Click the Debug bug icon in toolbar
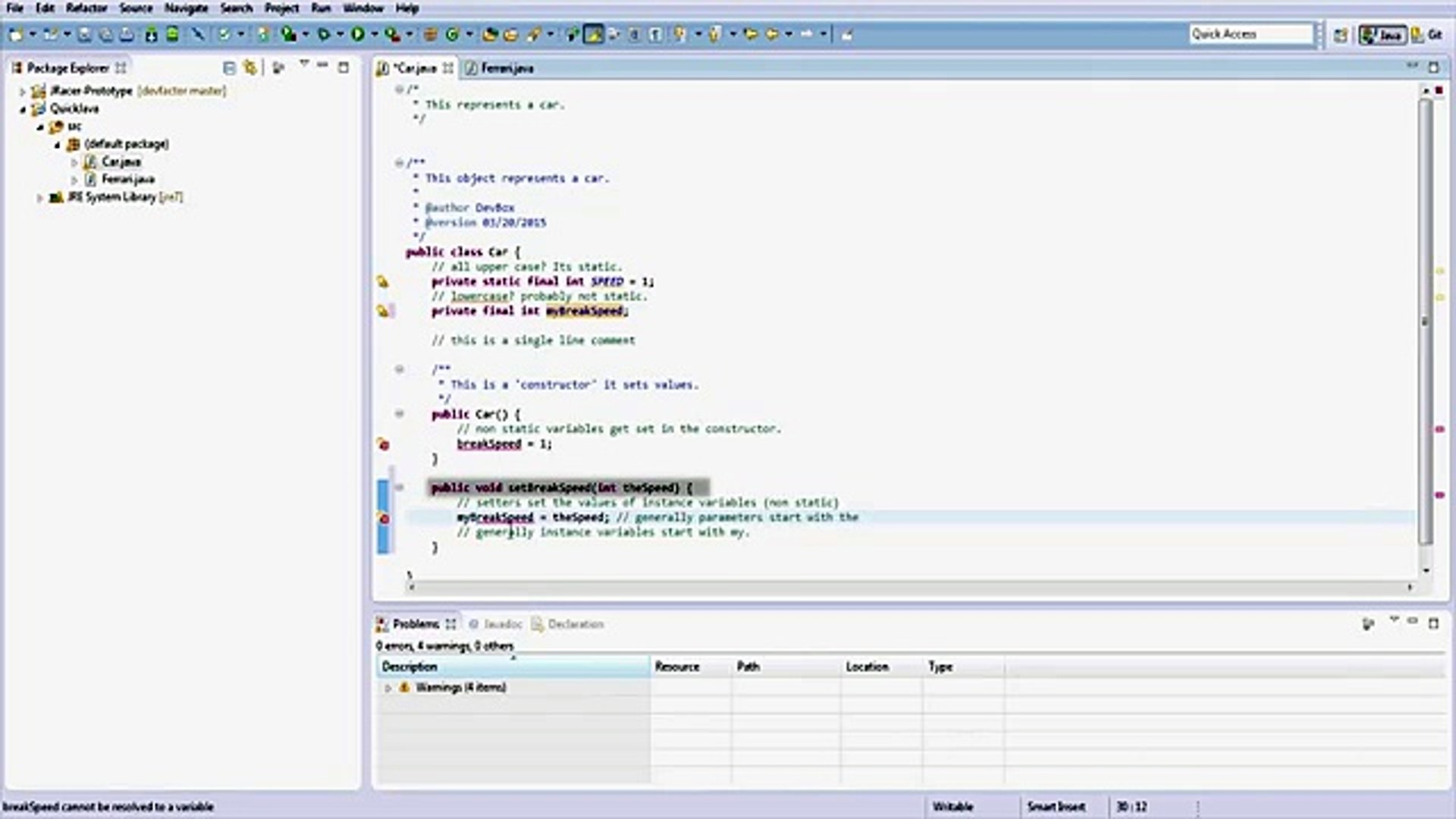Viewport: 1456px width, 819px height. pos(324,34)
